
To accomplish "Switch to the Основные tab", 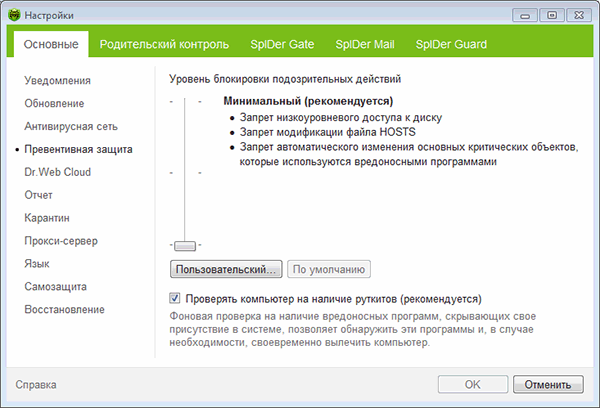I will (51, 44).
